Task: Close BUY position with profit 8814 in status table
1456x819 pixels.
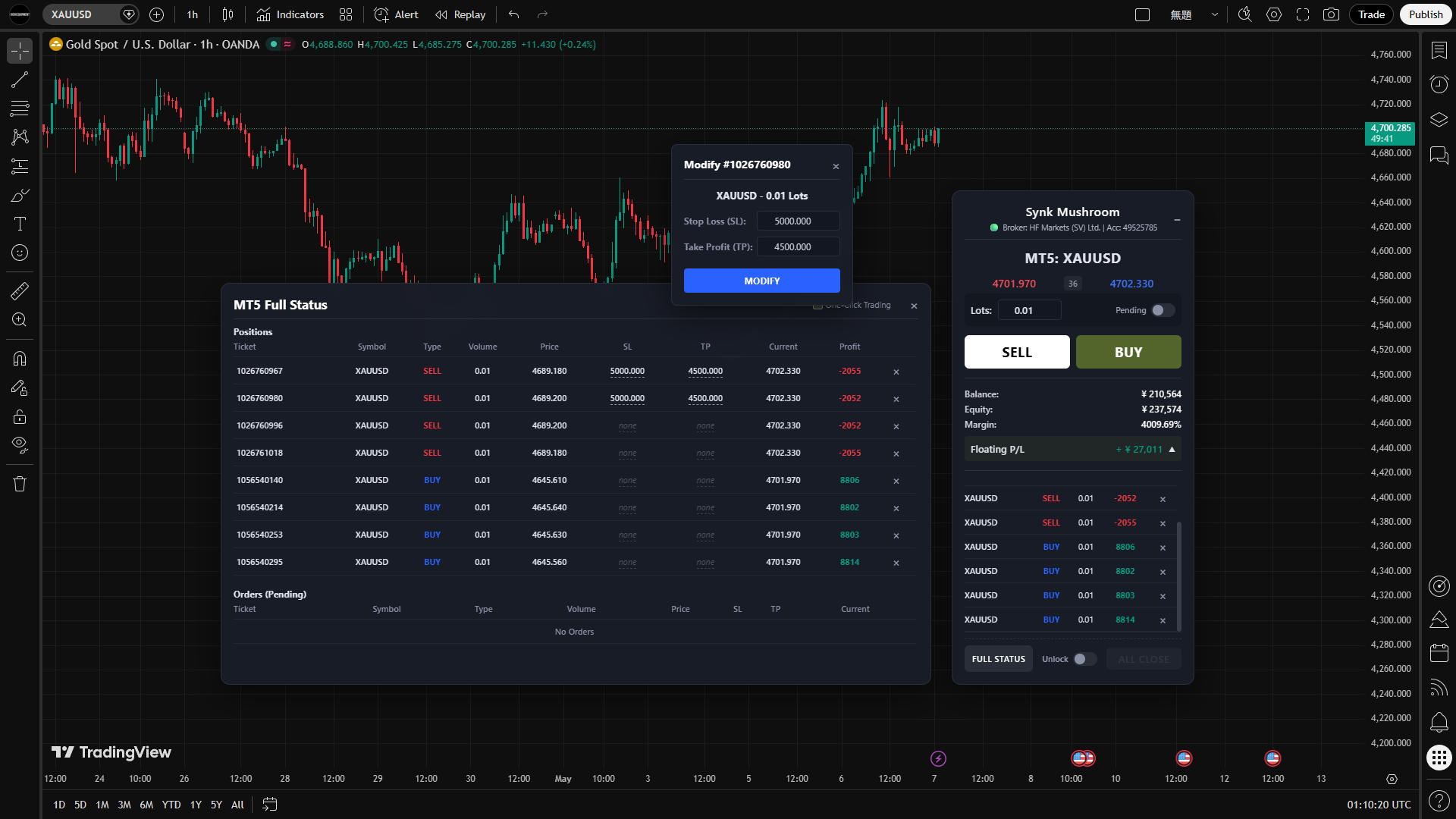Action: pyautogui.click(x=896, y=563)
